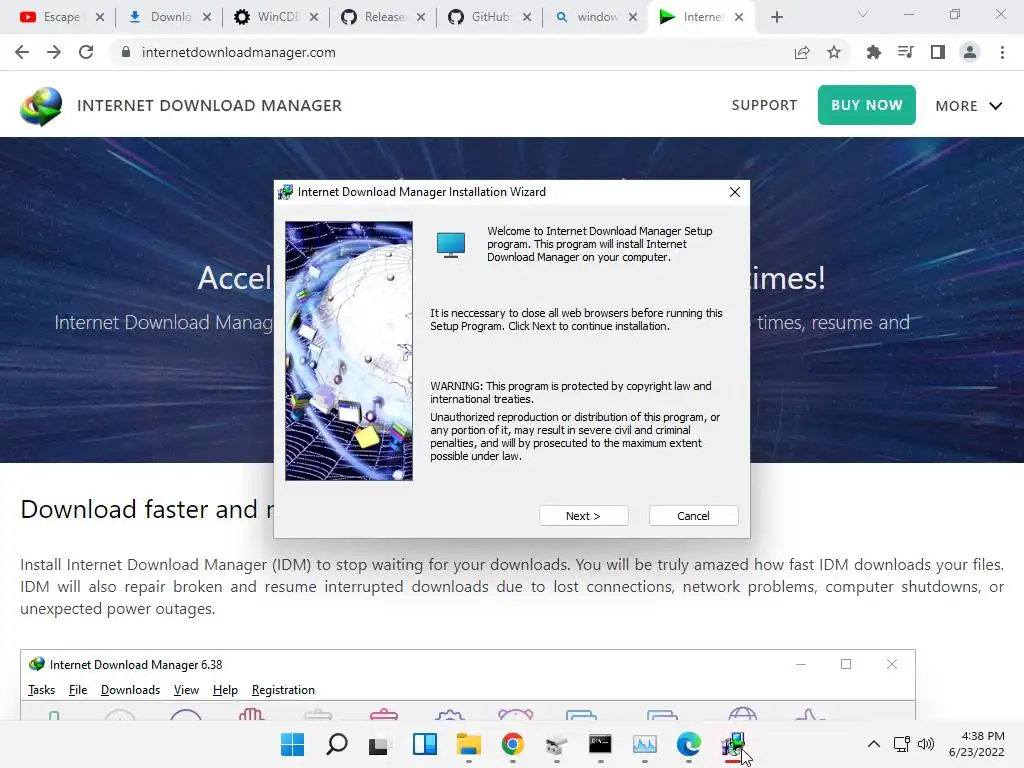
Task: Open the network status tray icon
Action: [x=902, y=744]
